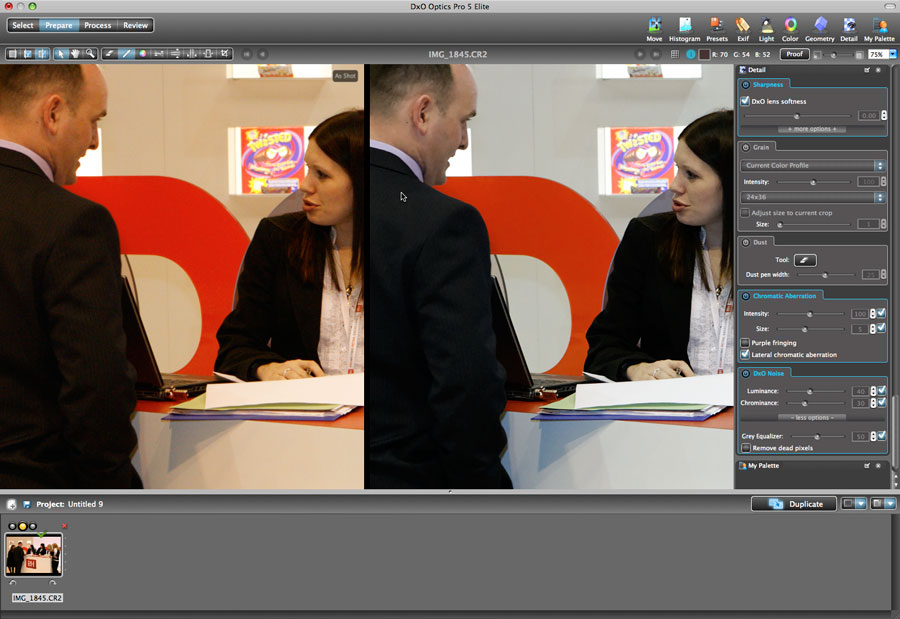900x619 pixels.
Task: Click the Proof button
Action: point(795,54)
